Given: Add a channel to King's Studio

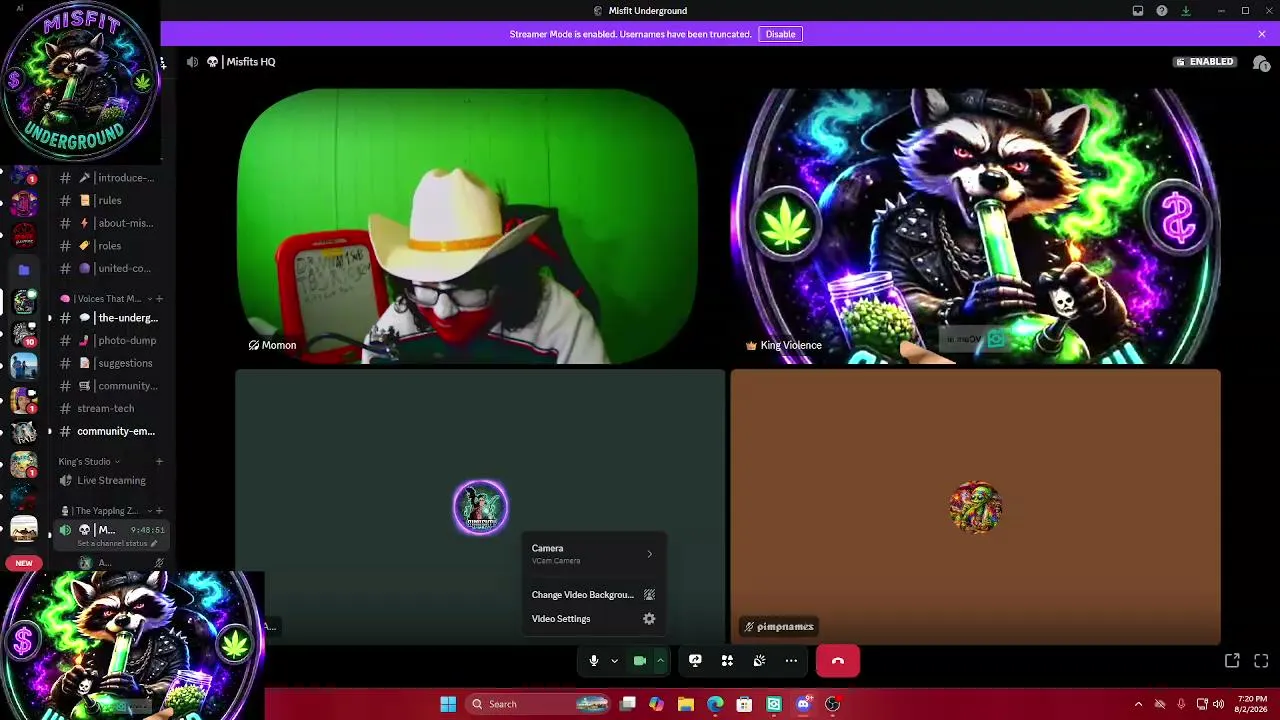Looking at the screenshot, I should (x=159, y=462).
